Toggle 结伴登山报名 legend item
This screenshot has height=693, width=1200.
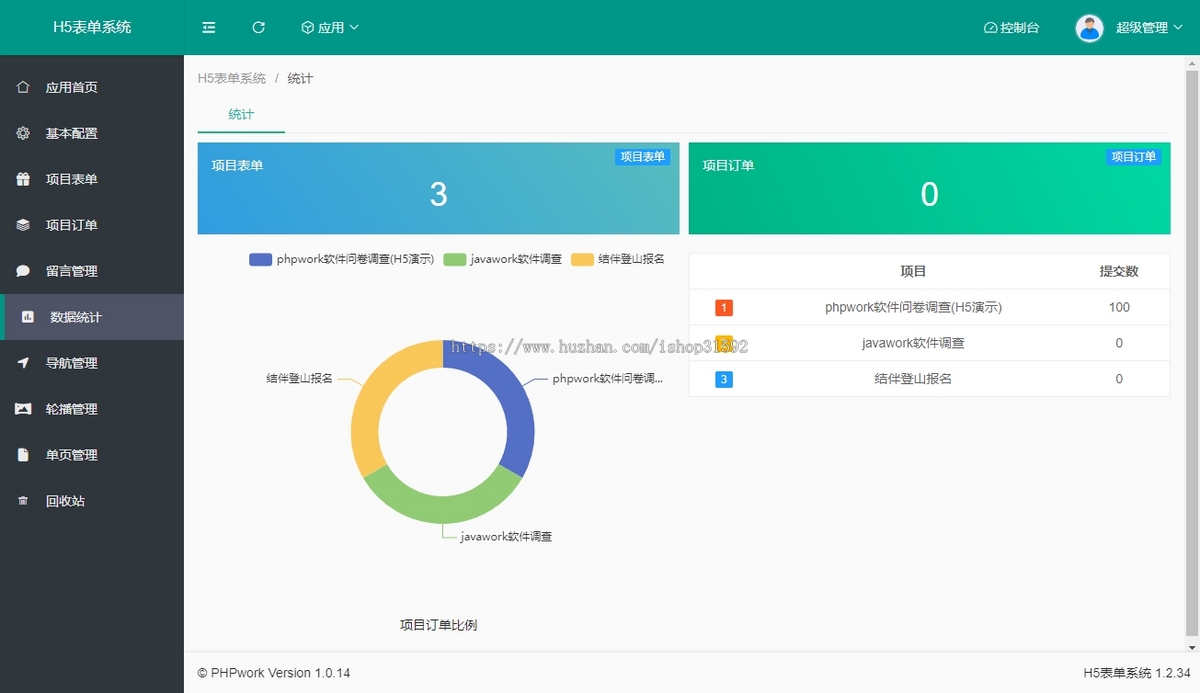coord(618,259)
